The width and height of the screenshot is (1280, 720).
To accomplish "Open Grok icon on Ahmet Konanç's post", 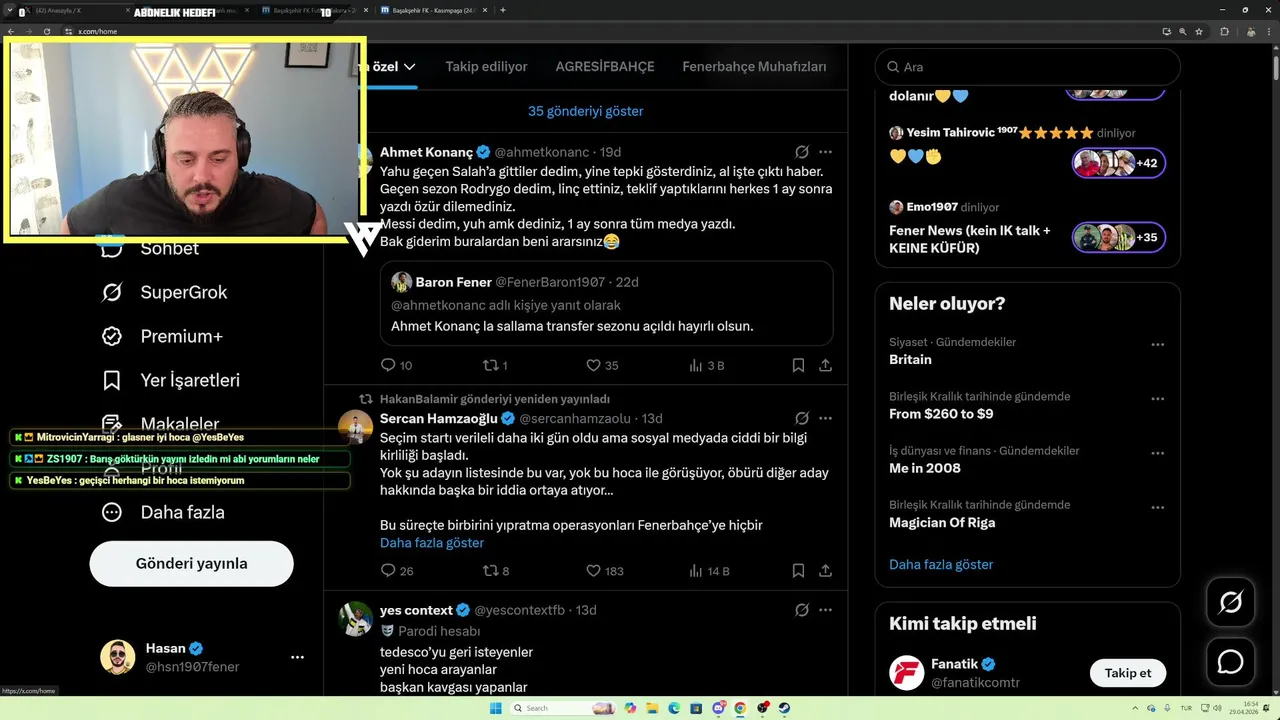I will (801, 152).
